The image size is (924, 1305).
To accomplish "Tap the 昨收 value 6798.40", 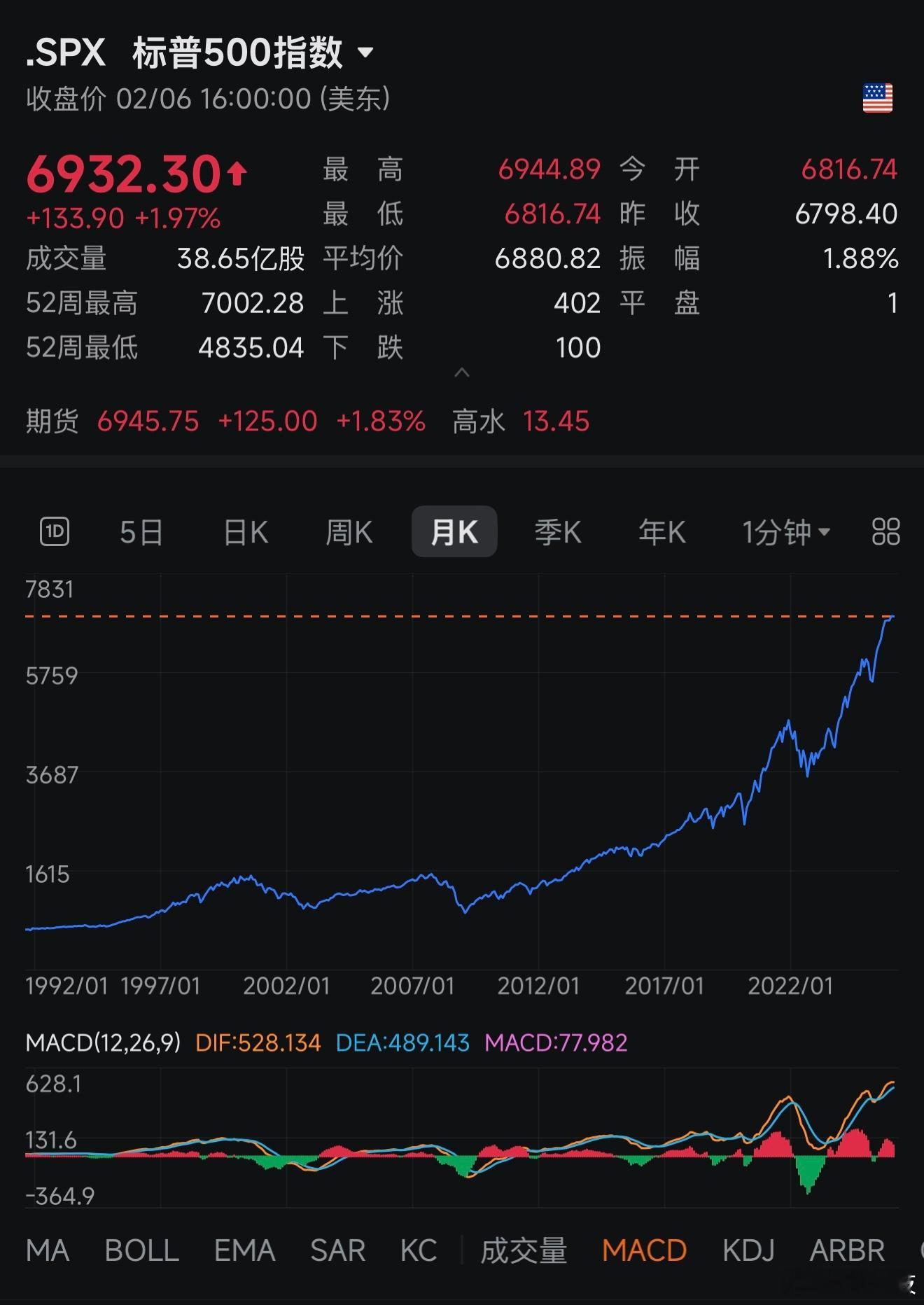I will (846, 214).
